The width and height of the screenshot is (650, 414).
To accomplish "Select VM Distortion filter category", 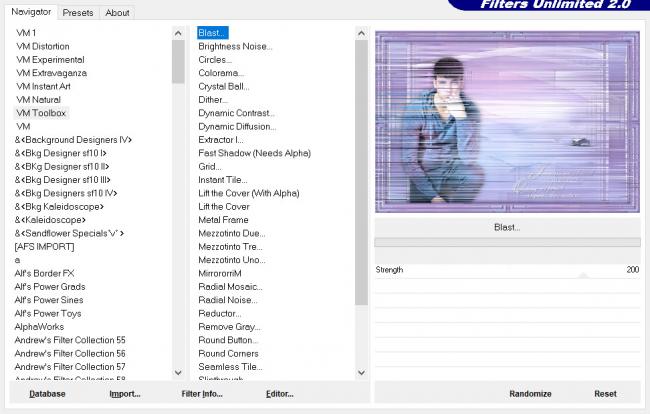I will coord(43,46).
